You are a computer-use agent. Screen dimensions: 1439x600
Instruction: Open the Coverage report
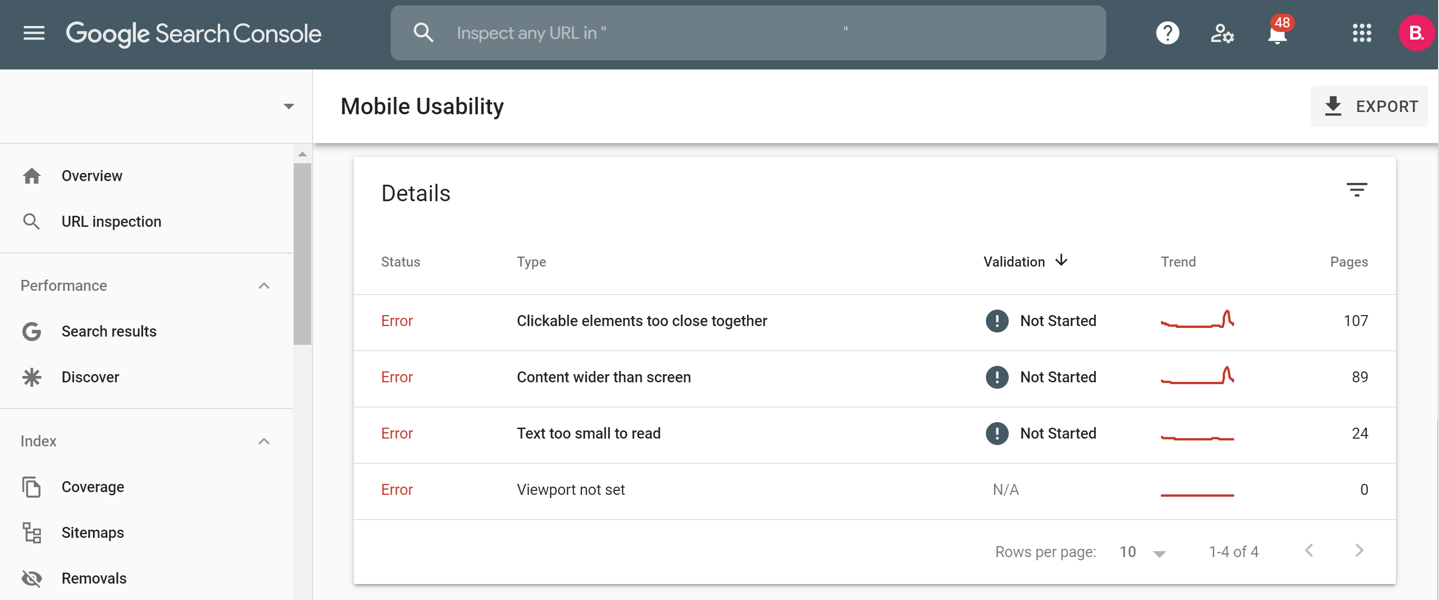click(x=92, y=486)
